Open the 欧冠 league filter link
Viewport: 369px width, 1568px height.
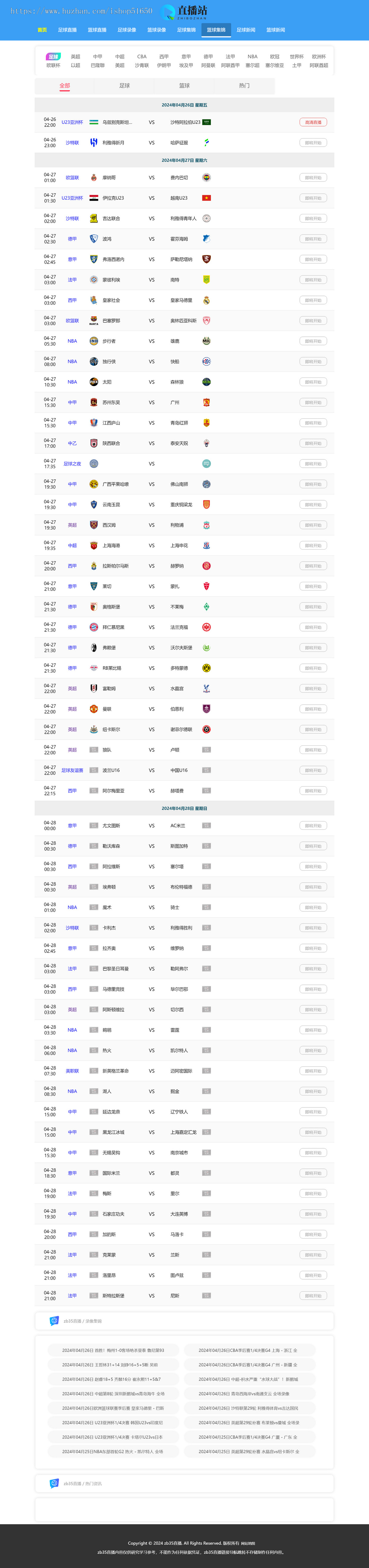275,57
